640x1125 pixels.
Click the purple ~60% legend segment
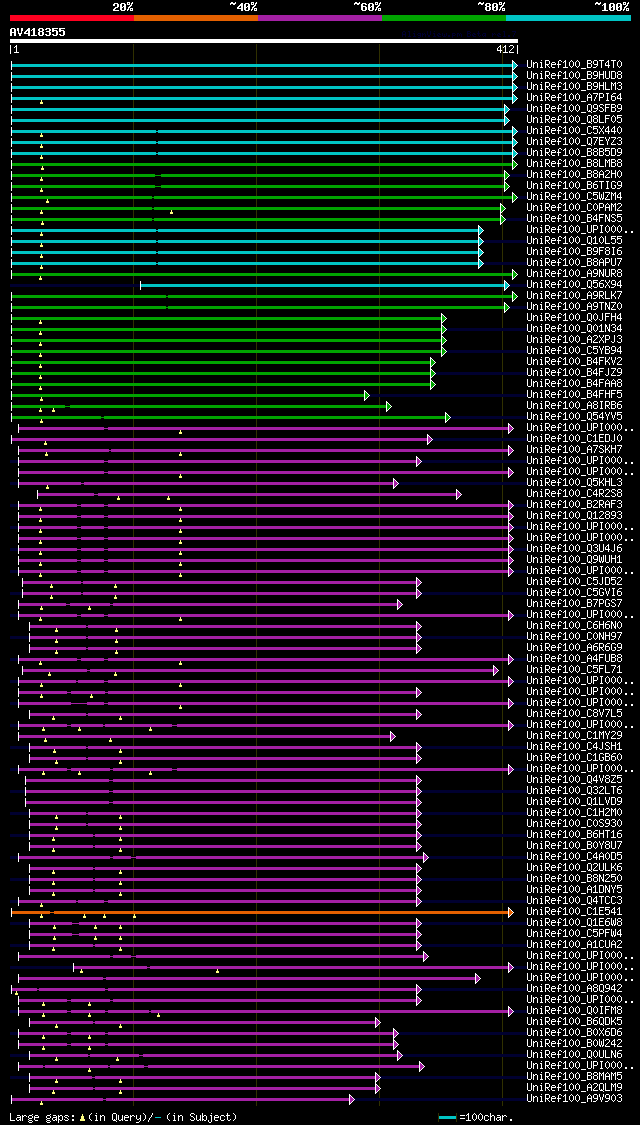pyautogui.click(x=320, y=17)
